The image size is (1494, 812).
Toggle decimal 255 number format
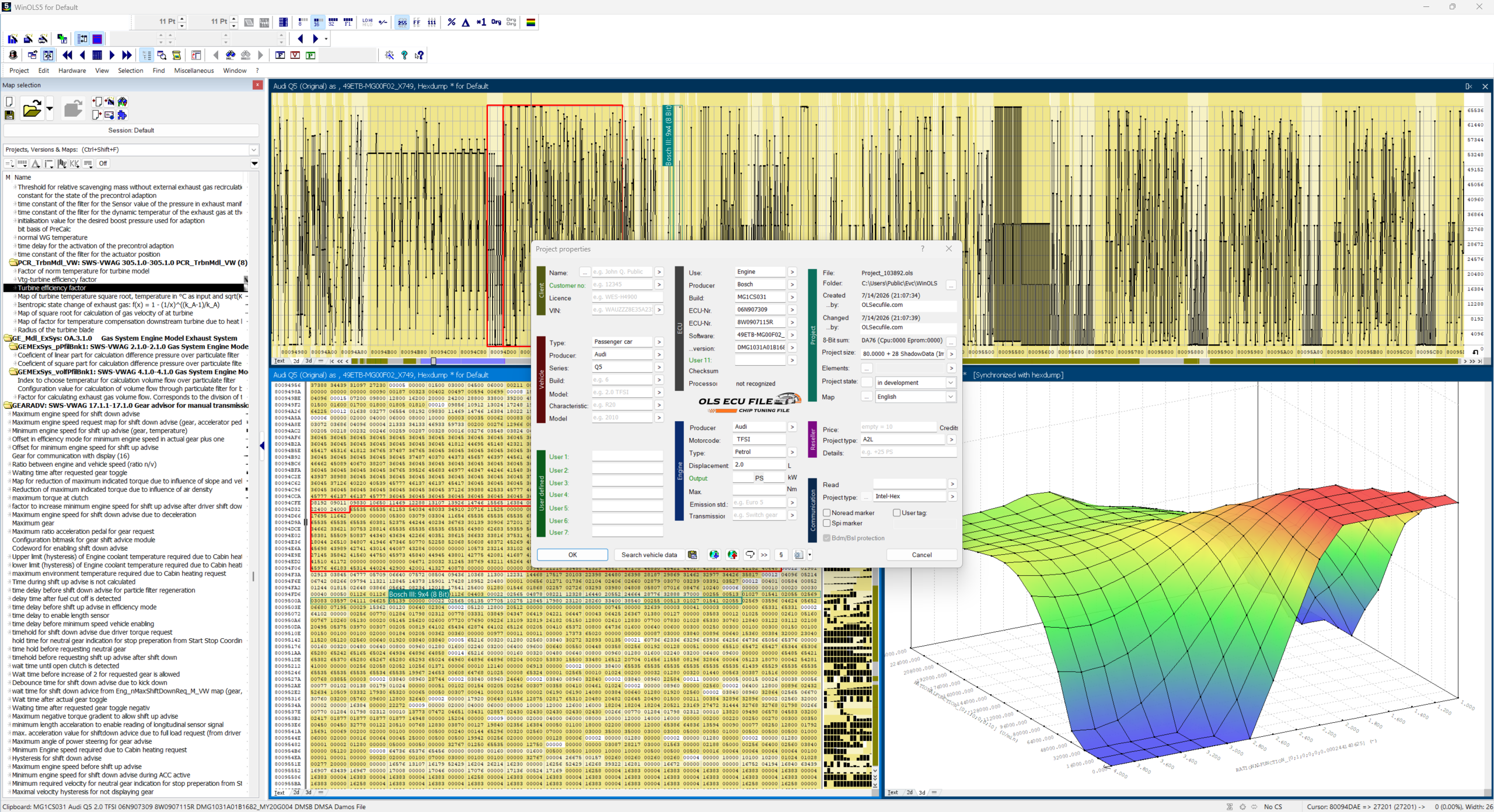pyautogui.click(x=402, y=22)
